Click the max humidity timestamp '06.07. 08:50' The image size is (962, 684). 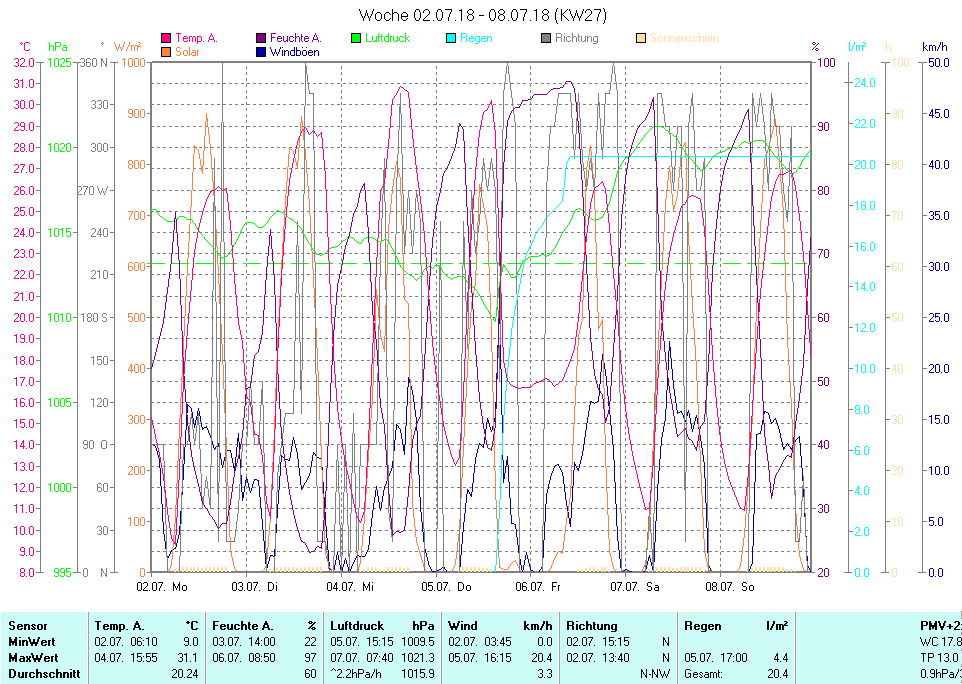pyautogui.click(x=244, y=658)
